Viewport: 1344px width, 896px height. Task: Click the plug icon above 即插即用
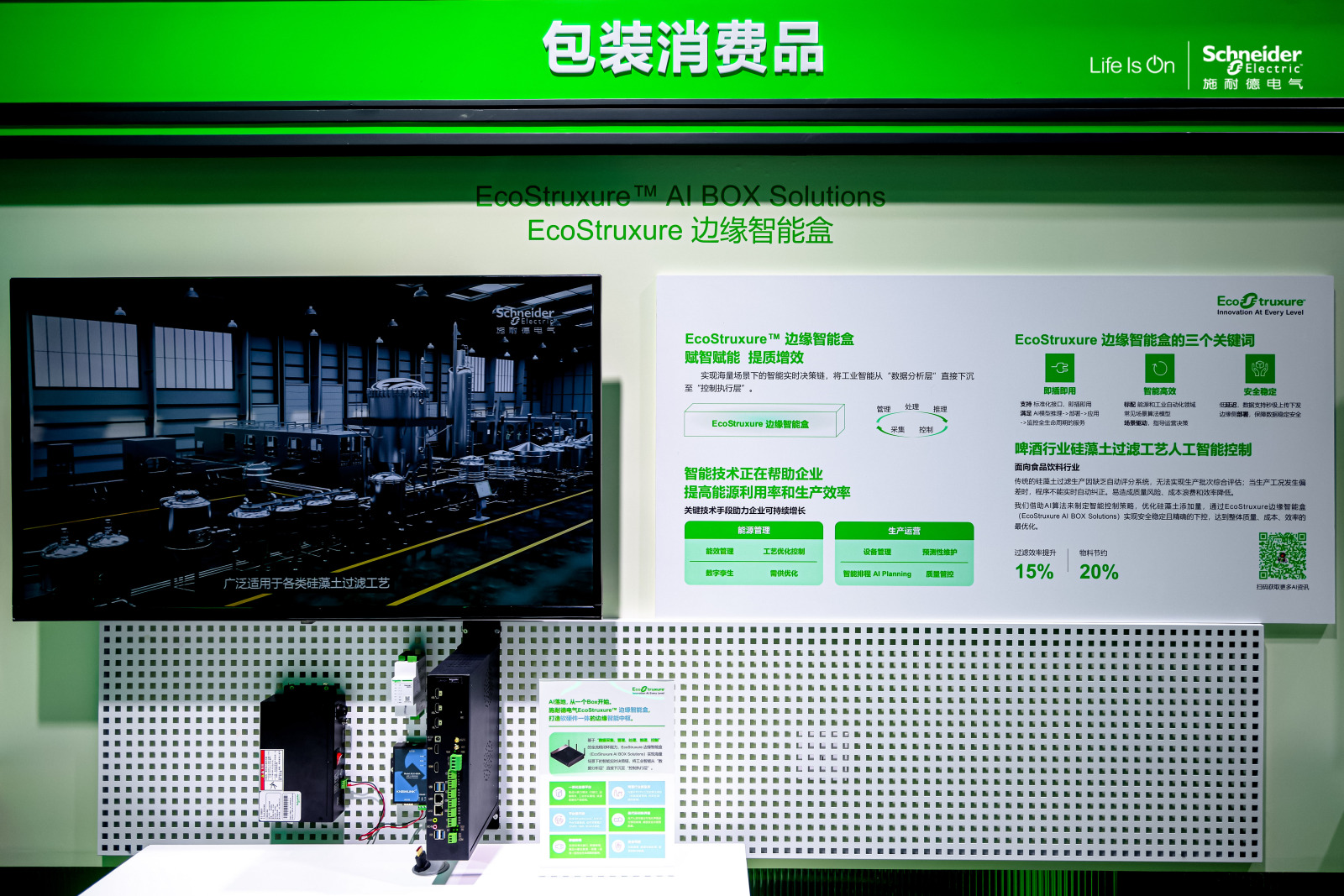click(x=1059, y=368)
